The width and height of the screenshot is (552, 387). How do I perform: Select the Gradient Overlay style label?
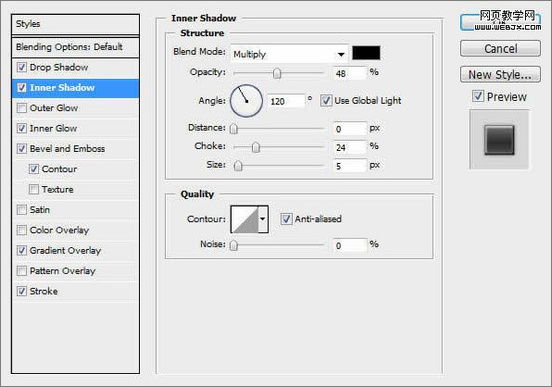tap(65, 251)
